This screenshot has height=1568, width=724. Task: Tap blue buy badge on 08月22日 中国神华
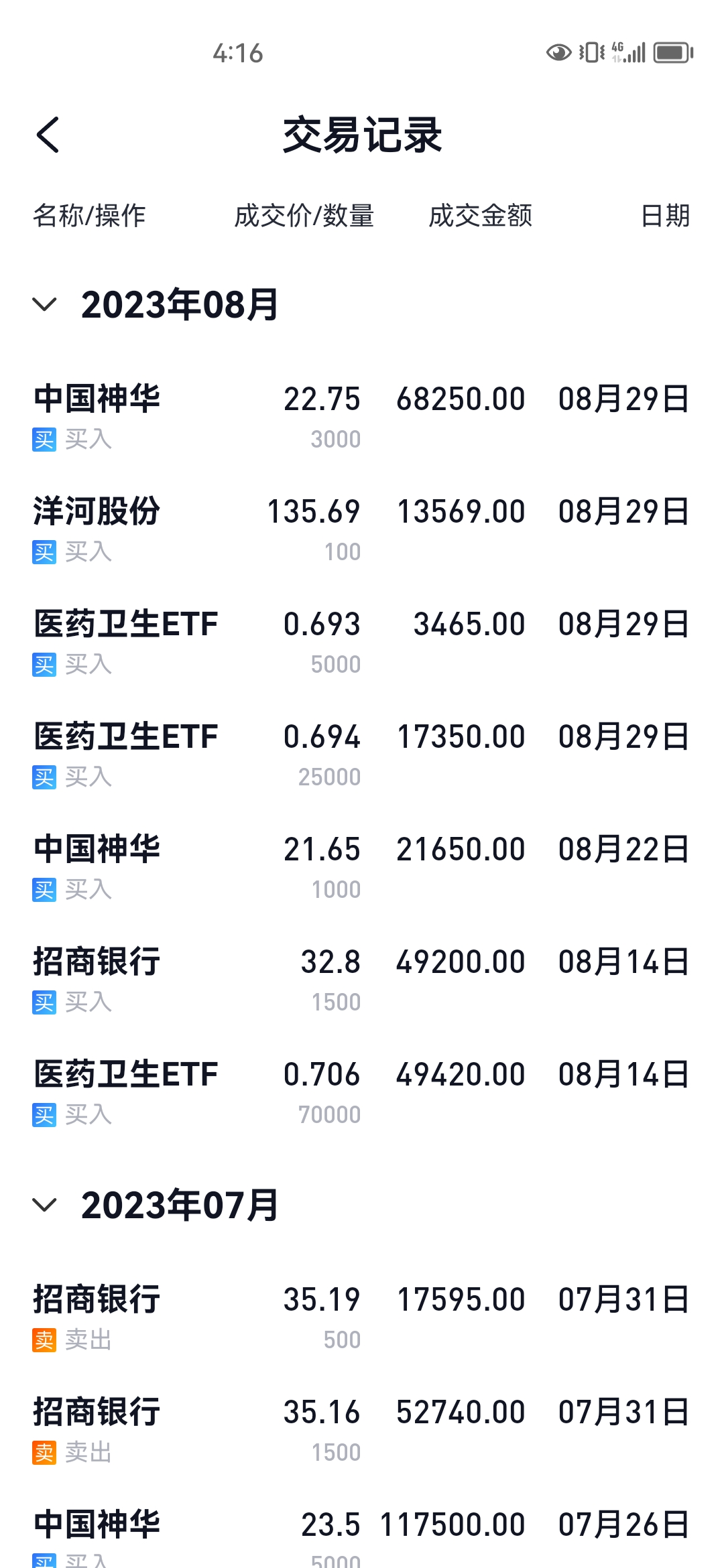[44, 891]
